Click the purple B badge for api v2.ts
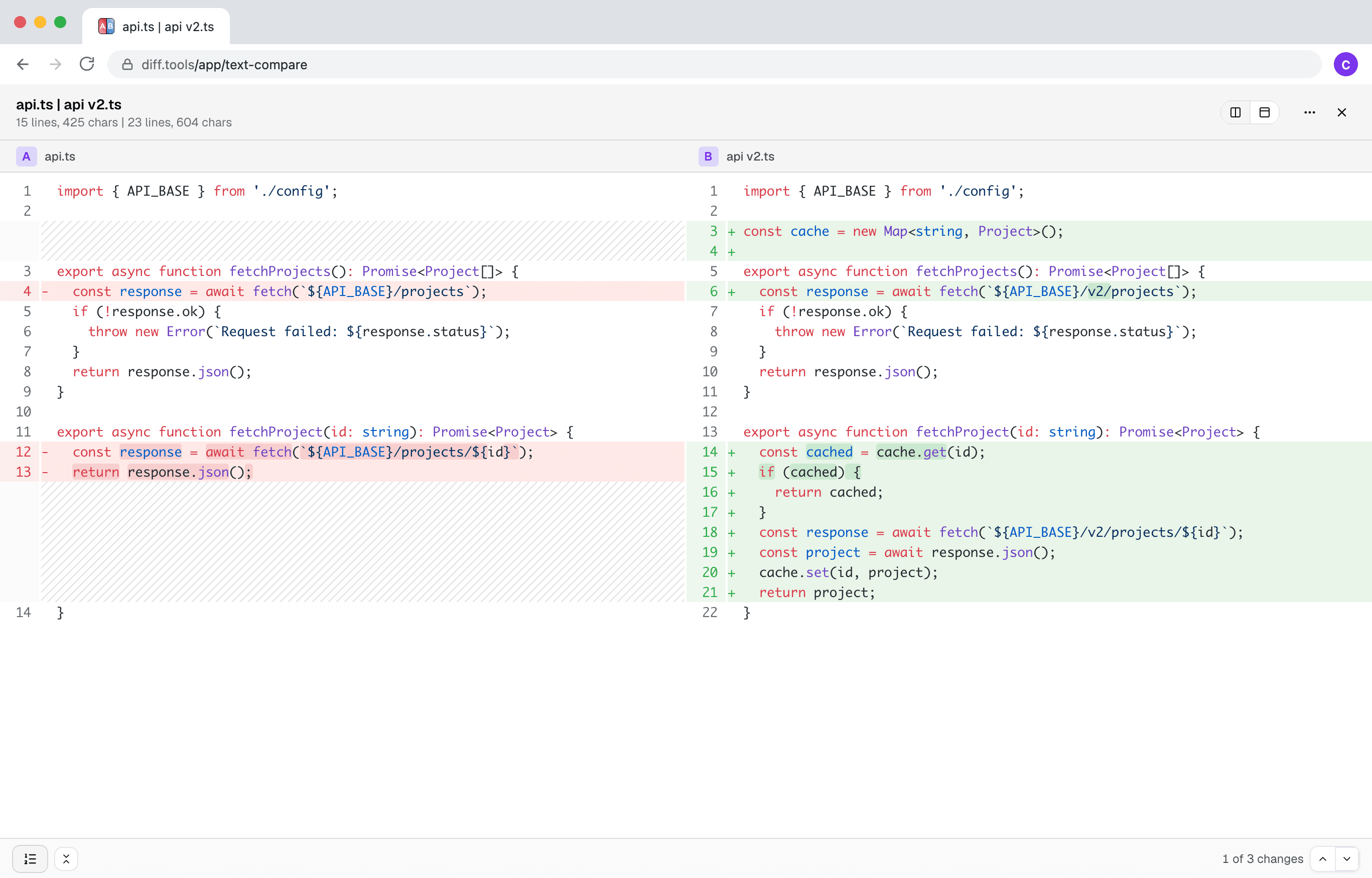Image resolution: width=1372 pixels, height=878 pixels. 708,156
